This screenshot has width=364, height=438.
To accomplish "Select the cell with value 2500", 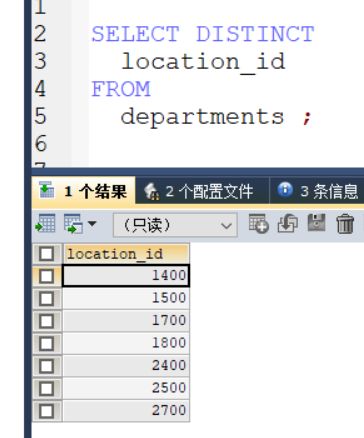I will click(126, 388).
